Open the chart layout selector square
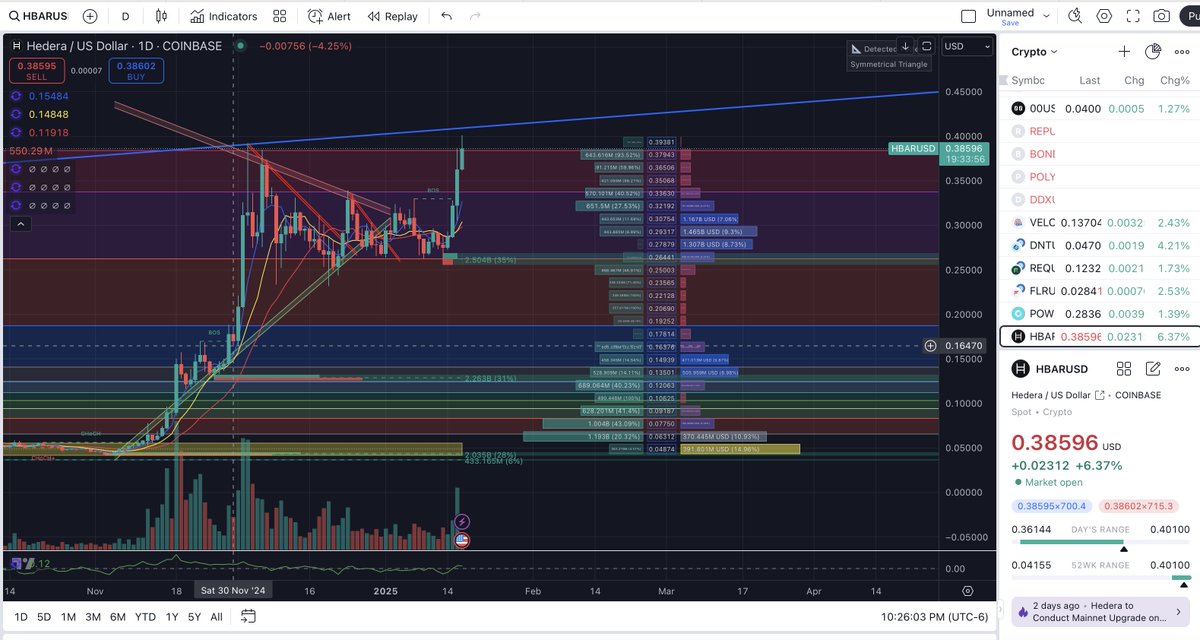 click(968, 16)
